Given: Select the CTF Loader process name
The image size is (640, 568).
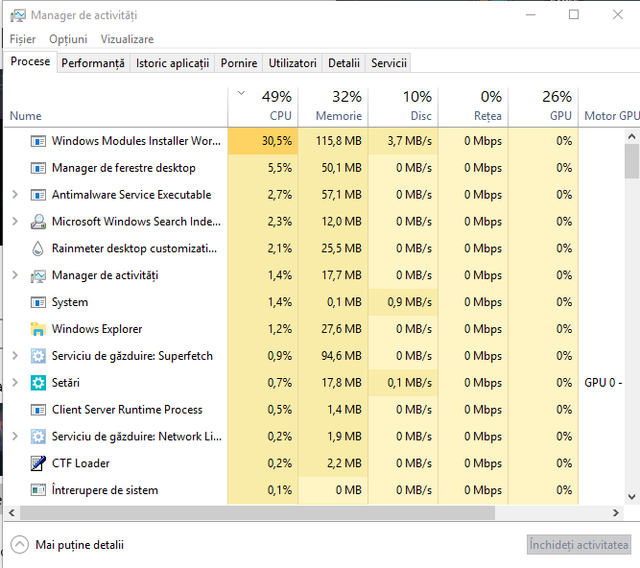Looking at the screenshot, I should tap(81, 463).
